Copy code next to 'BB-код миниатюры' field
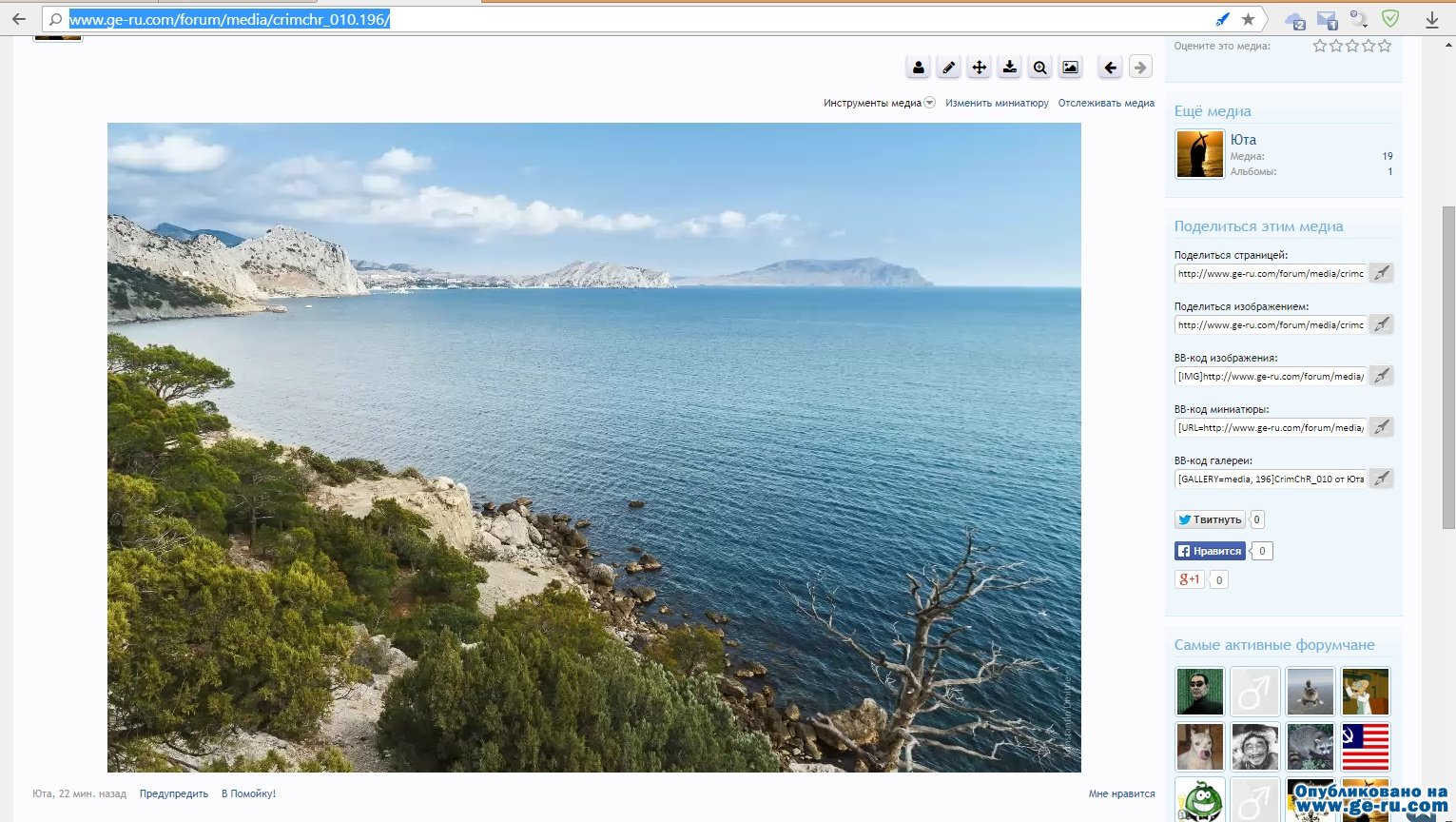 click(1381, 427)
